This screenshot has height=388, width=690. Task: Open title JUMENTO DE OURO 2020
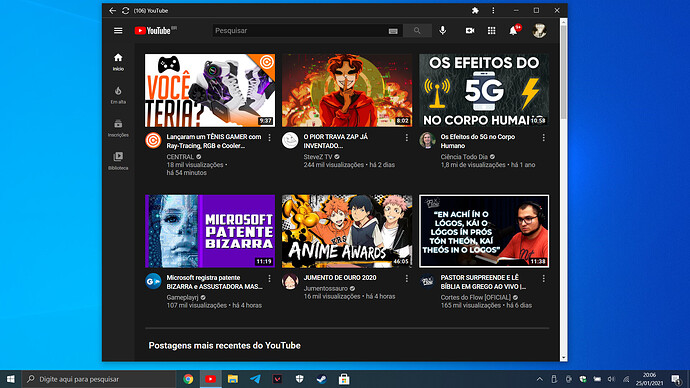(x=340, y=278)
